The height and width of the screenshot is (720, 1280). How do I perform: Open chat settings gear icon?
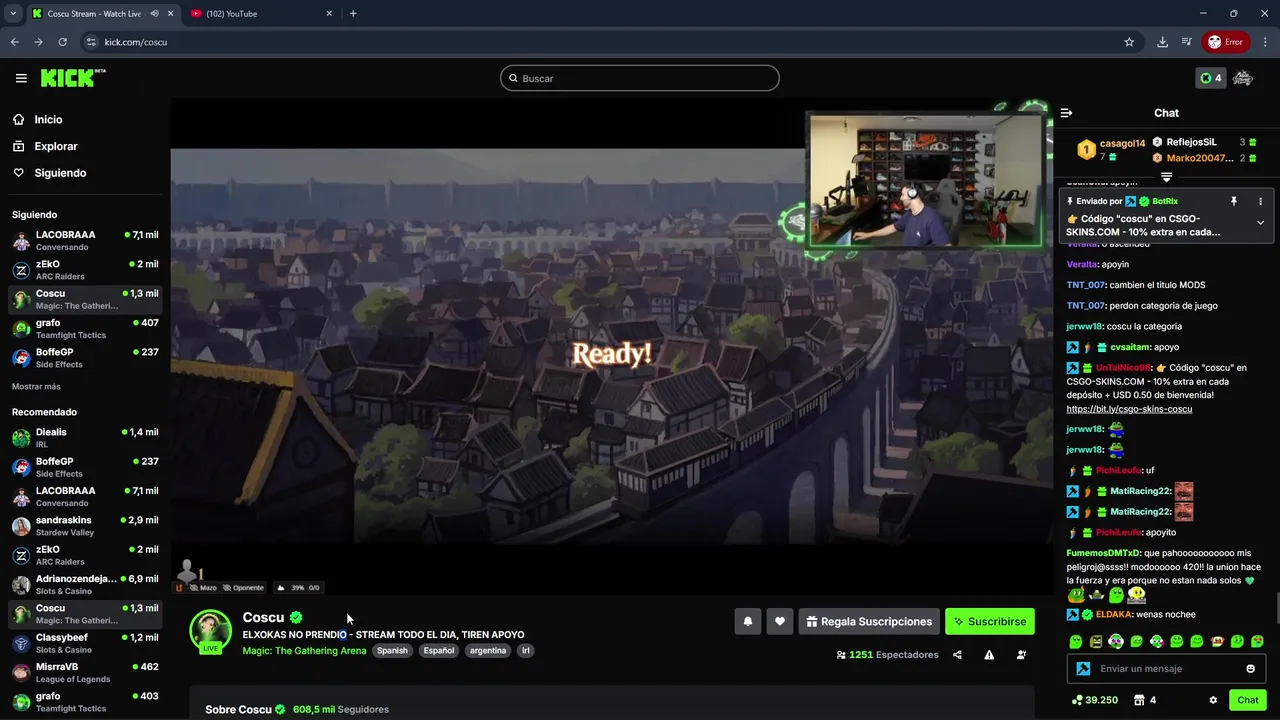click(x=1213, y=700)
